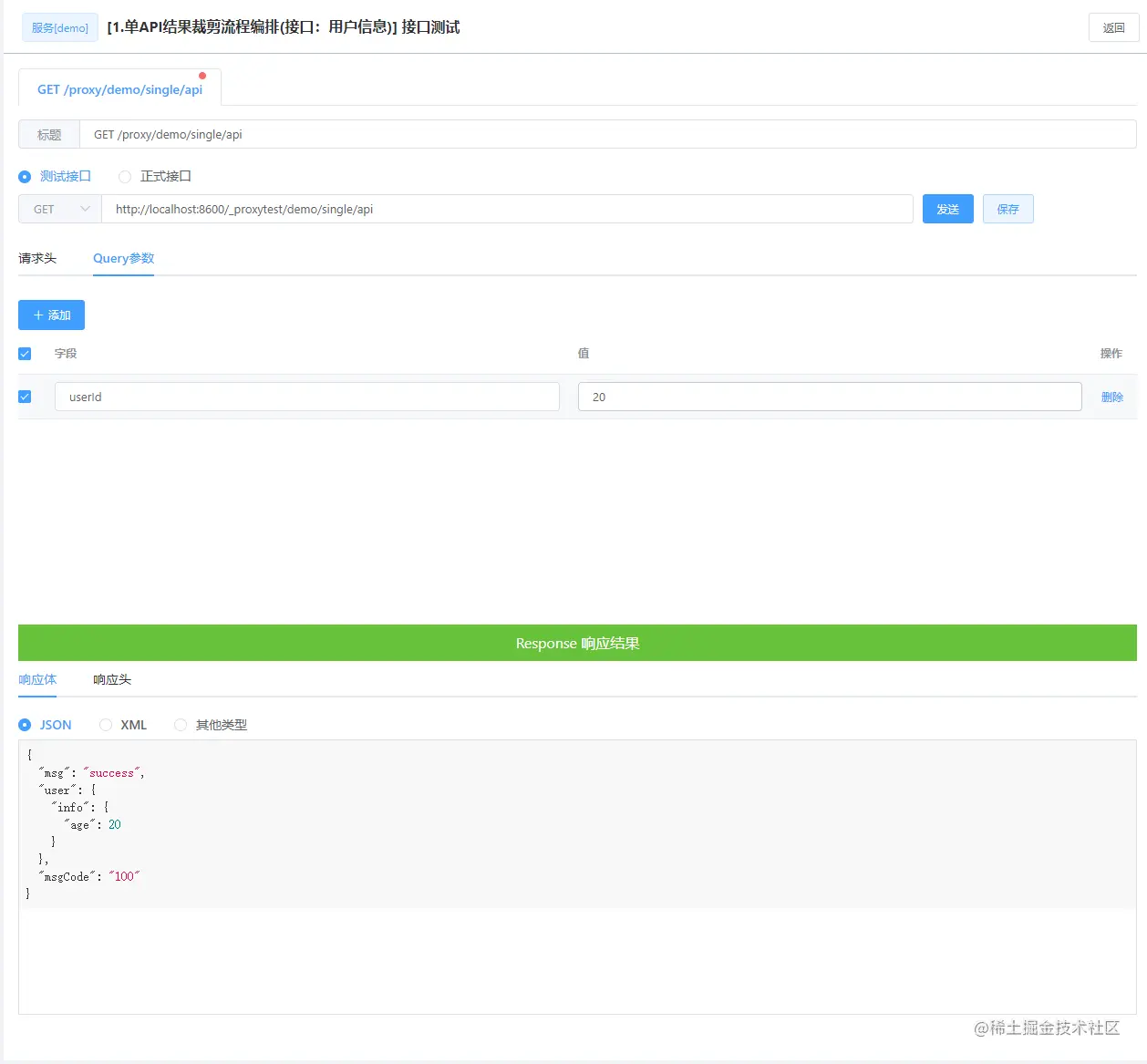1147x1064 pixels.
Task: Switch to the 请求头 tab
Action: pyautogui.click(x=36, y=258)
